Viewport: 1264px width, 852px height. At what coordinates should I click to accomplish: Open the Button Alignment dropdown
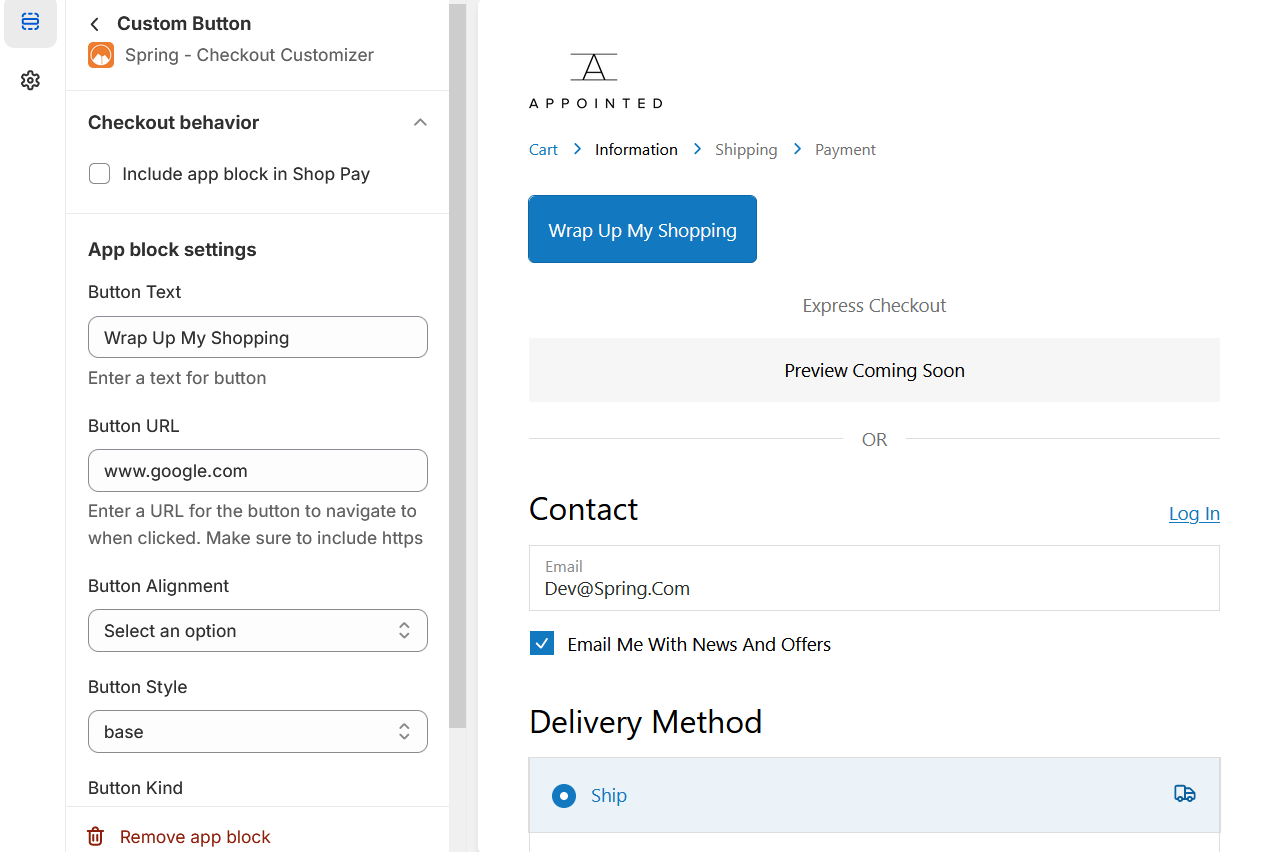click(x=258, y=631)
